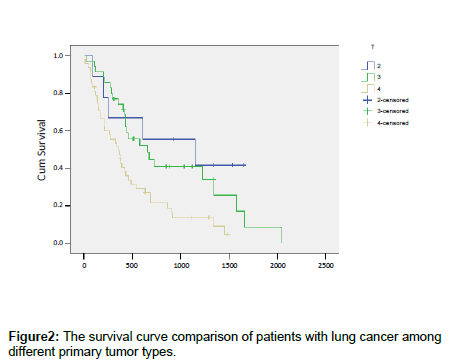Click the 500 tick label on x-axis
456x363 pixels.
tap(132, 266)
